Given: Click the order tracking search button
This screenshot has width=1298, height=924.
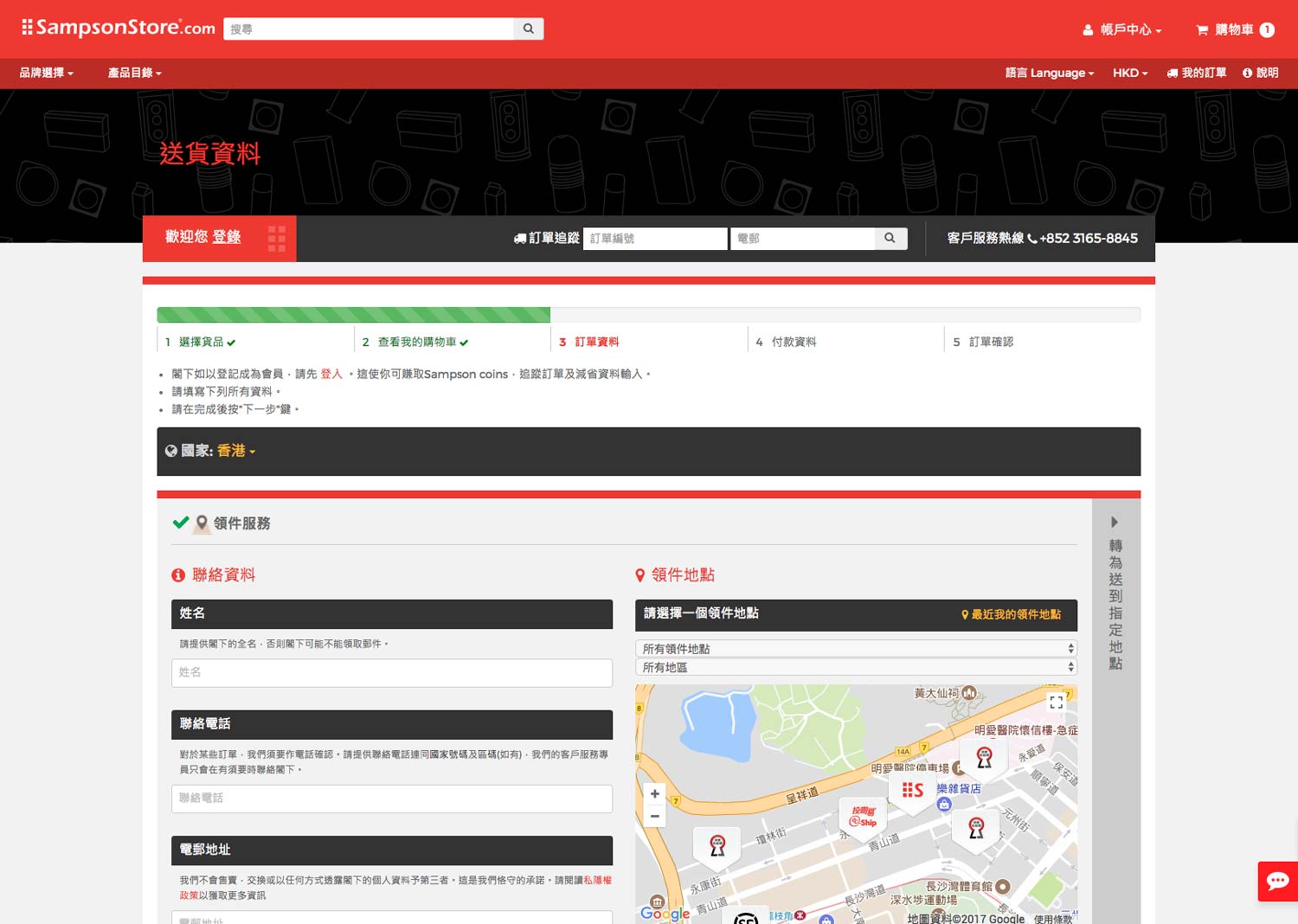Looking at the screenshot, I should click(x=890, y=239).
